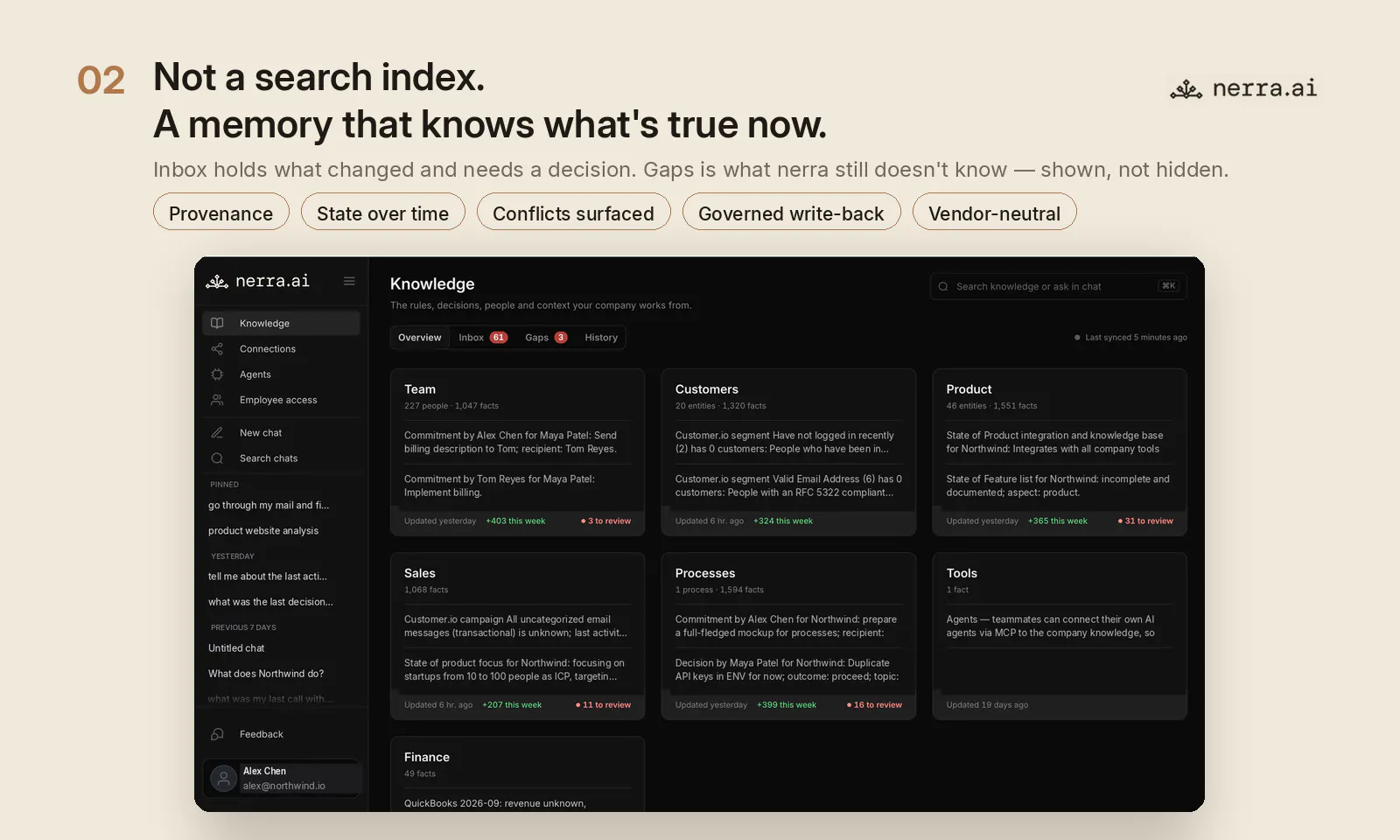Open the Processes knowledge card title
Image resolution: width=1400 pixels, height=840 pixels.
coord(705,573)
